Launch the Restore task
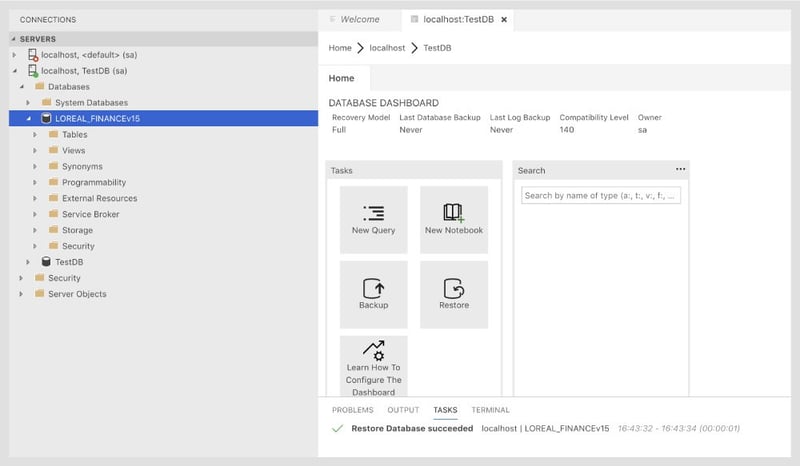The image size is (800, 466). click(454, 295)
